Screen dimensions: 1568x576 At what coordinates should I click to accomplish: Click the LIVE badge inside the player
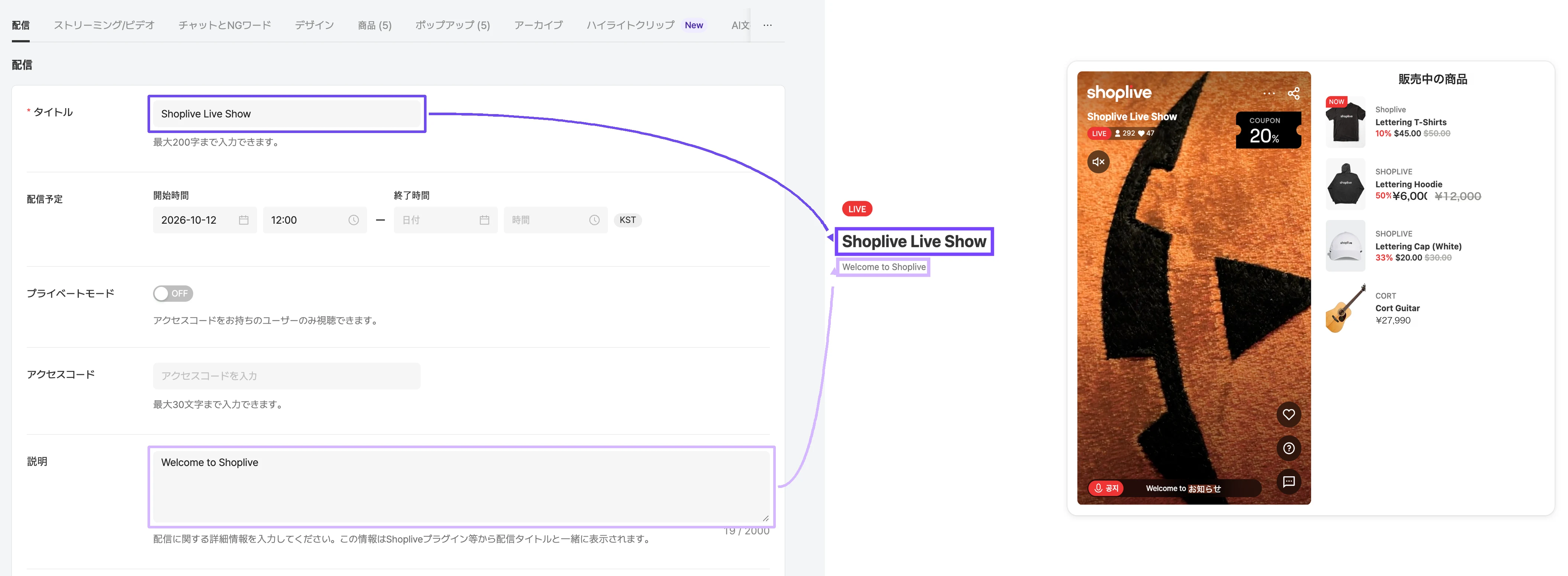click(x=1099, y=133)
